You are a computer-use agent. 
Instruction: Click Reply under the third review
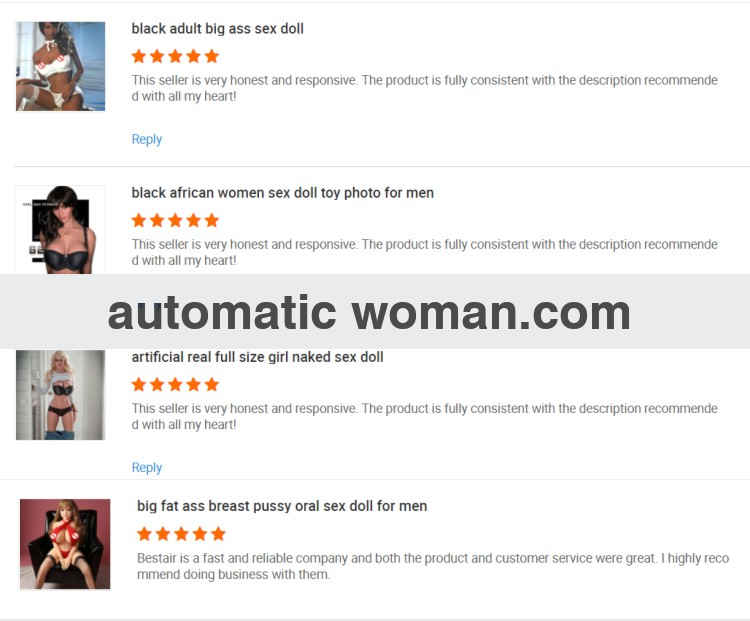147,467
